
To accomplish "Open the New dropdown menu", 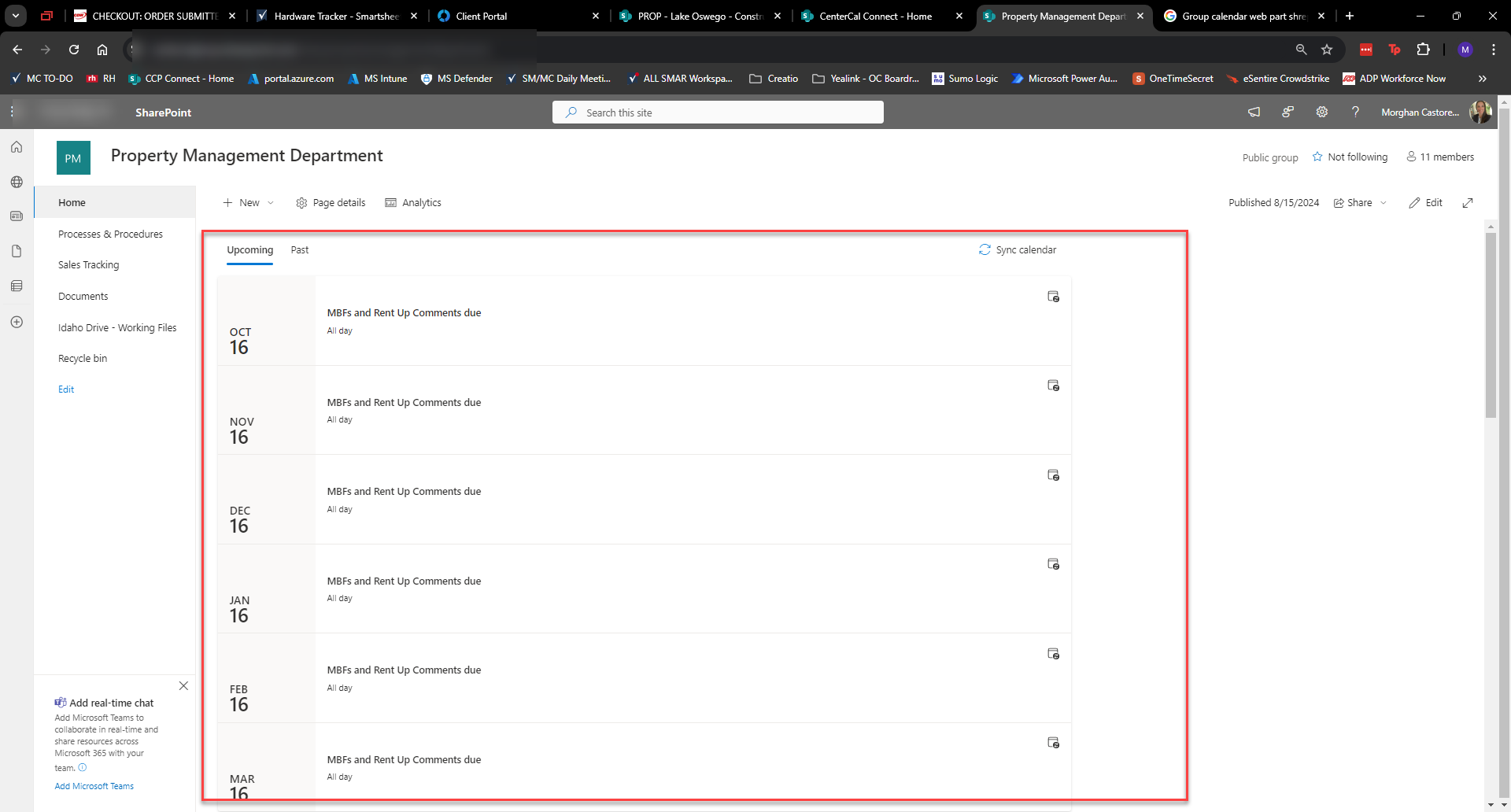I will pyautogui.click(x=248, y=202).
